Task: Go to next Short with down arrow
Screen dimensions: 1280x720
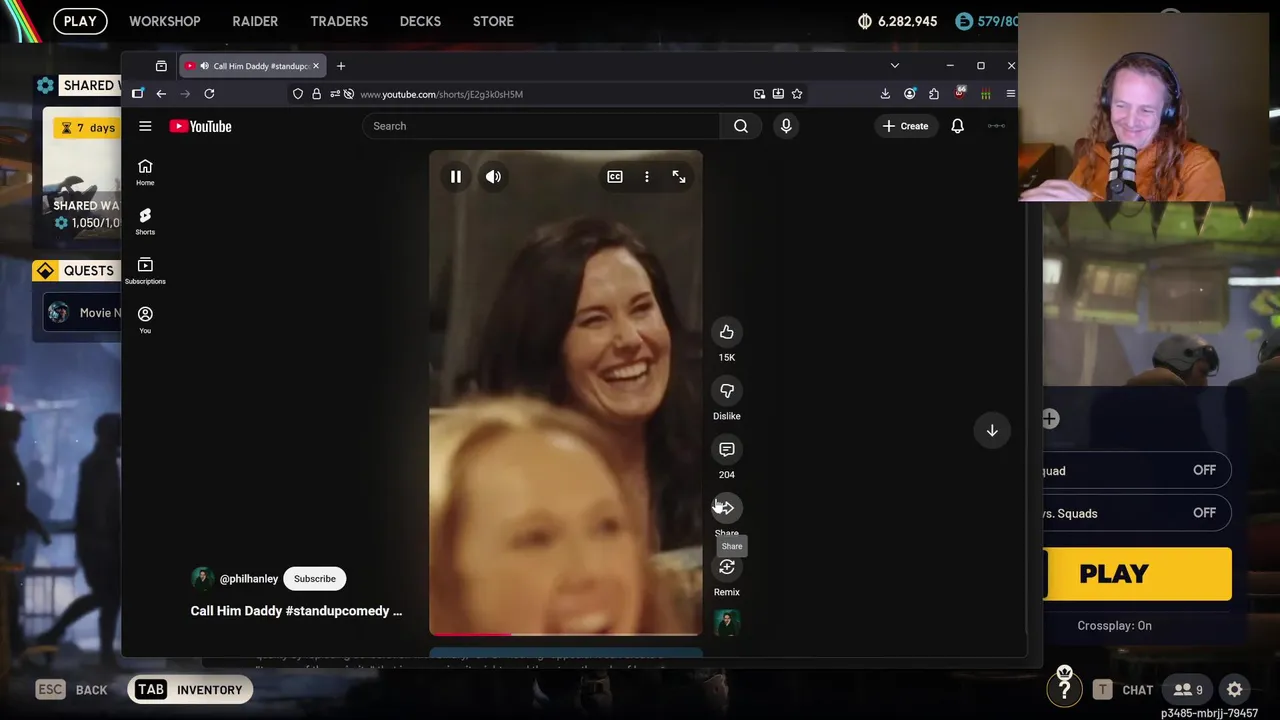Action: coord(992,430)
